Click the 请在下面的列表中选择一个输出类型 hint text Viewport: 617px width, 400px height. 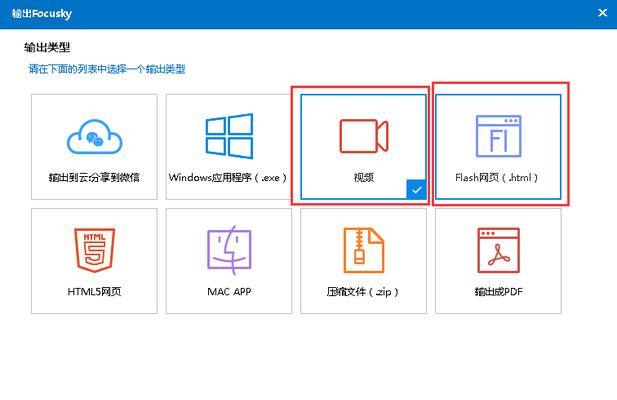pos(107,69)
